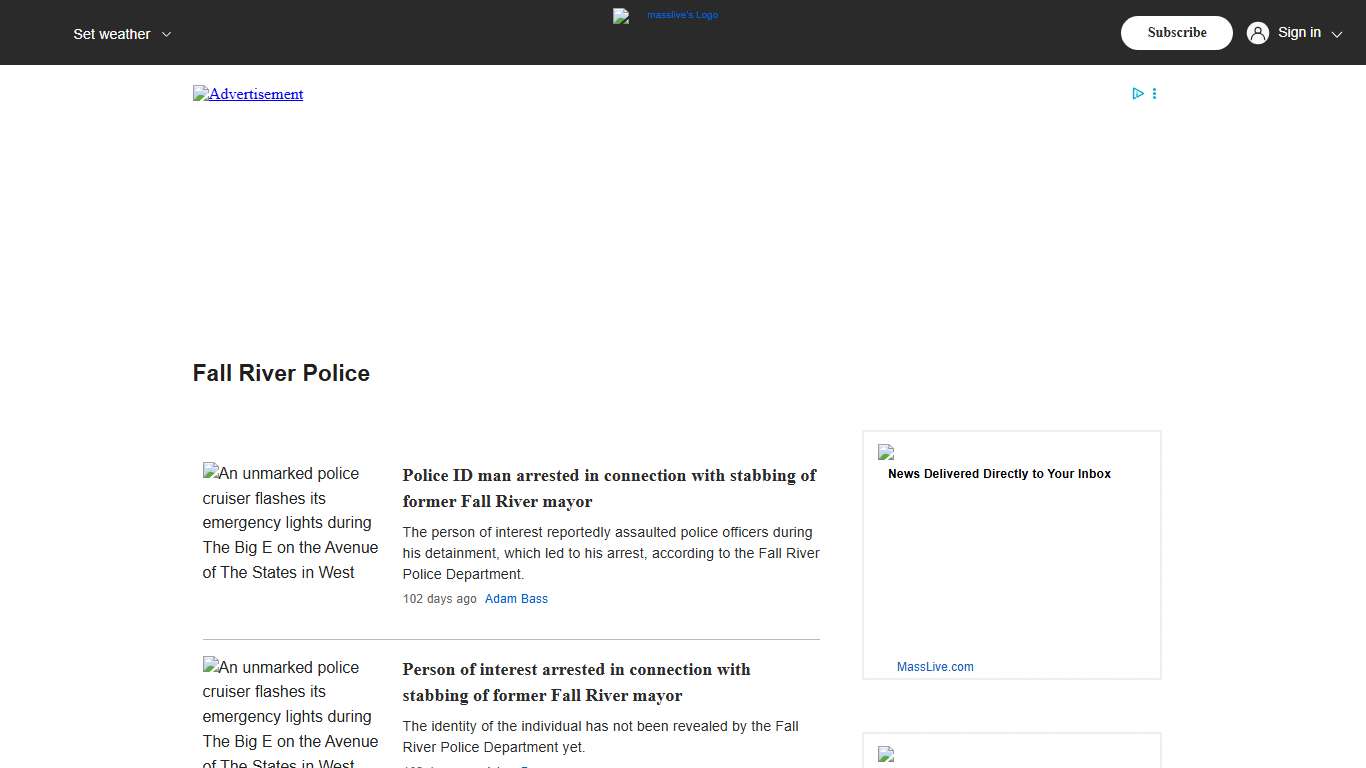Click the Advertisement placeholder image link

pos(247,93)
